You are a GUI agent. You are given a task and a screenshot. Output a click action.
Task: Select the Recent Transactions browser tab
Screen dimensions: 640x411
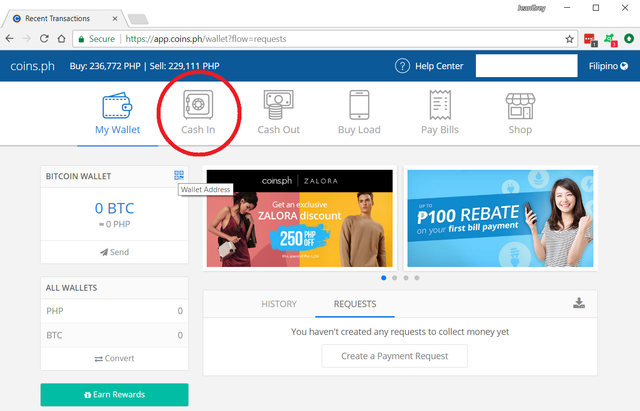coord(65,18)
